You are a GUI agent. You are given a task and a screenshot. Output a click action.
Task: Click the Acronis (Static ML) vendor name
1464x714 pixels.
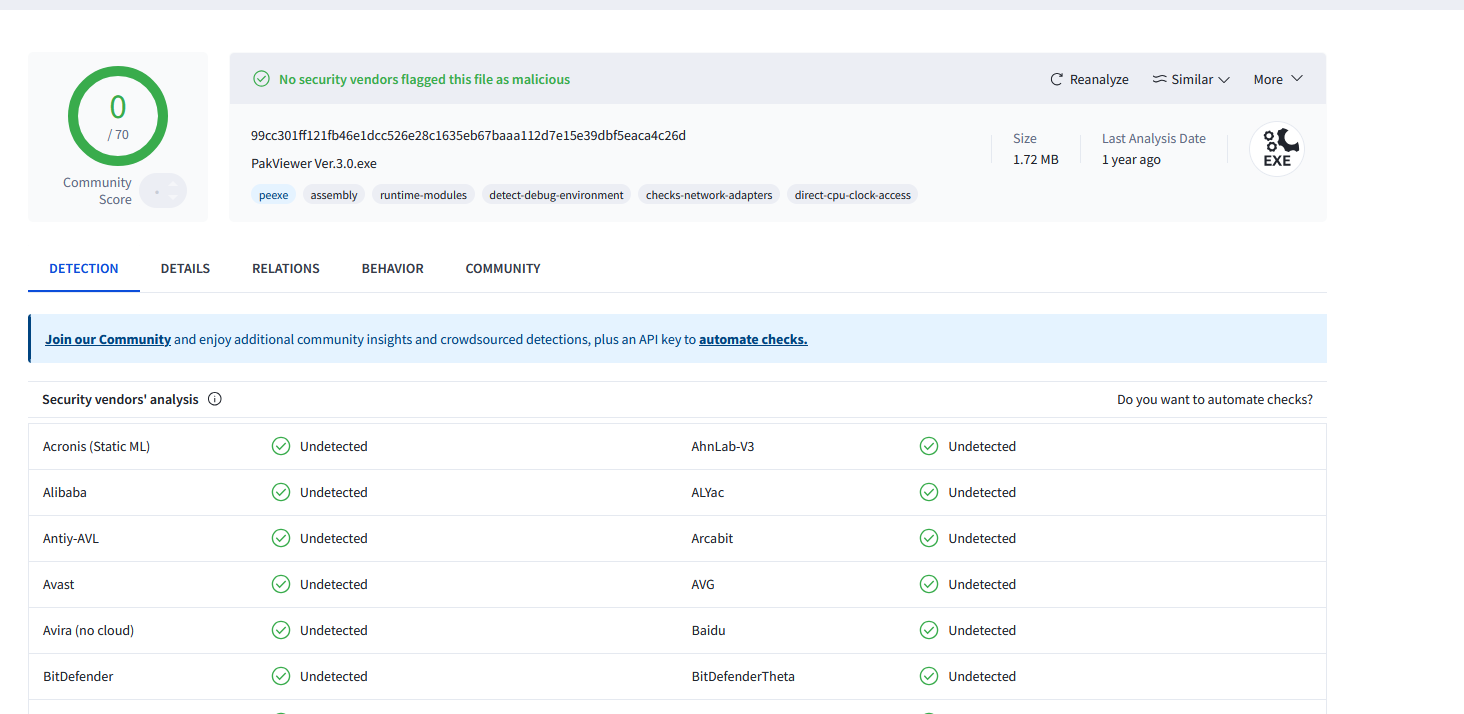(x=96, y=446)
